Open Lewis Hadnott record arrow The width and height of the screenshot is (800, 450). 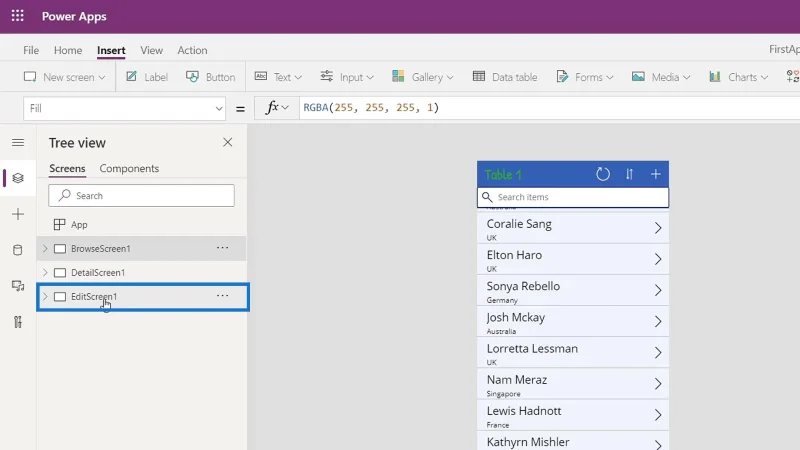coord(658,415)
